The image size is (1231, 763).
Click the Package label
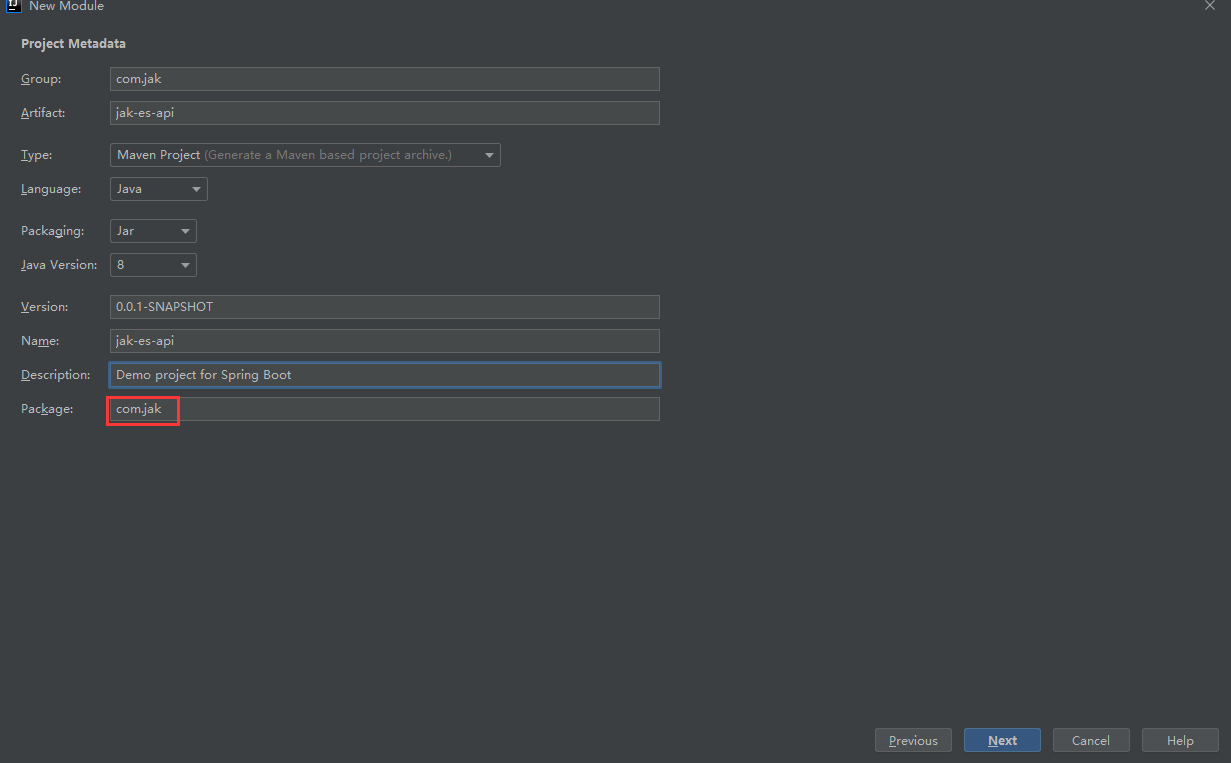[x=47, y=409]
